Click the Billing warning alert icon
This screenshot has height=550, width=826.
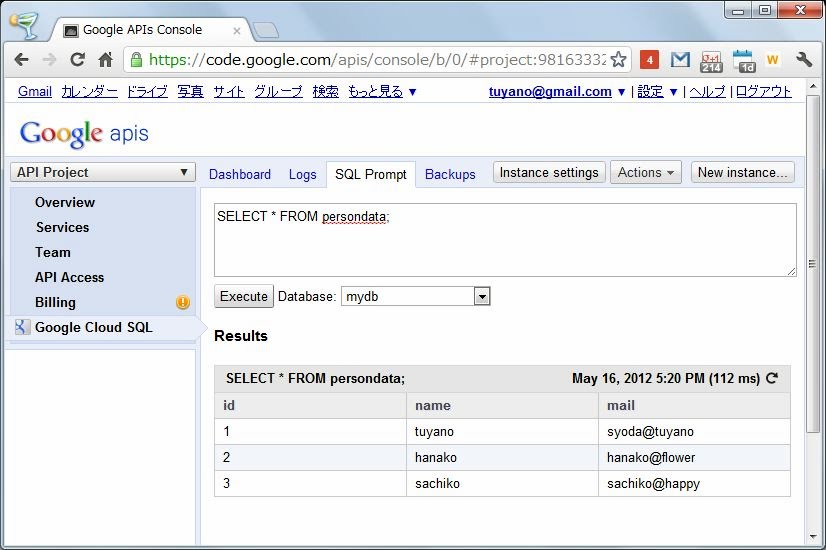(x=183, y=302)
